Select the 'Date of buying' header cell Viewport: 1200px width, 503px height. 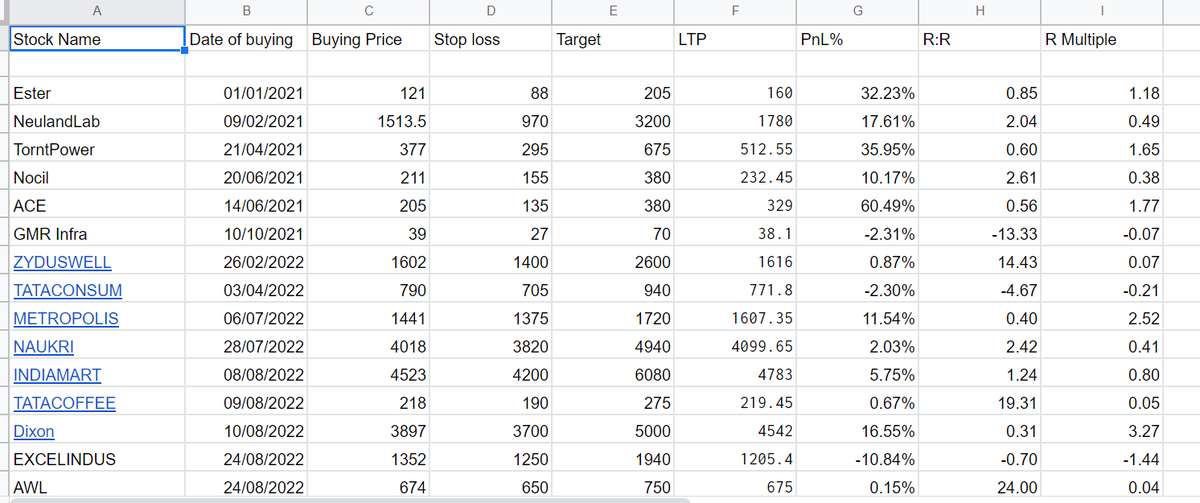pos(246,40)
